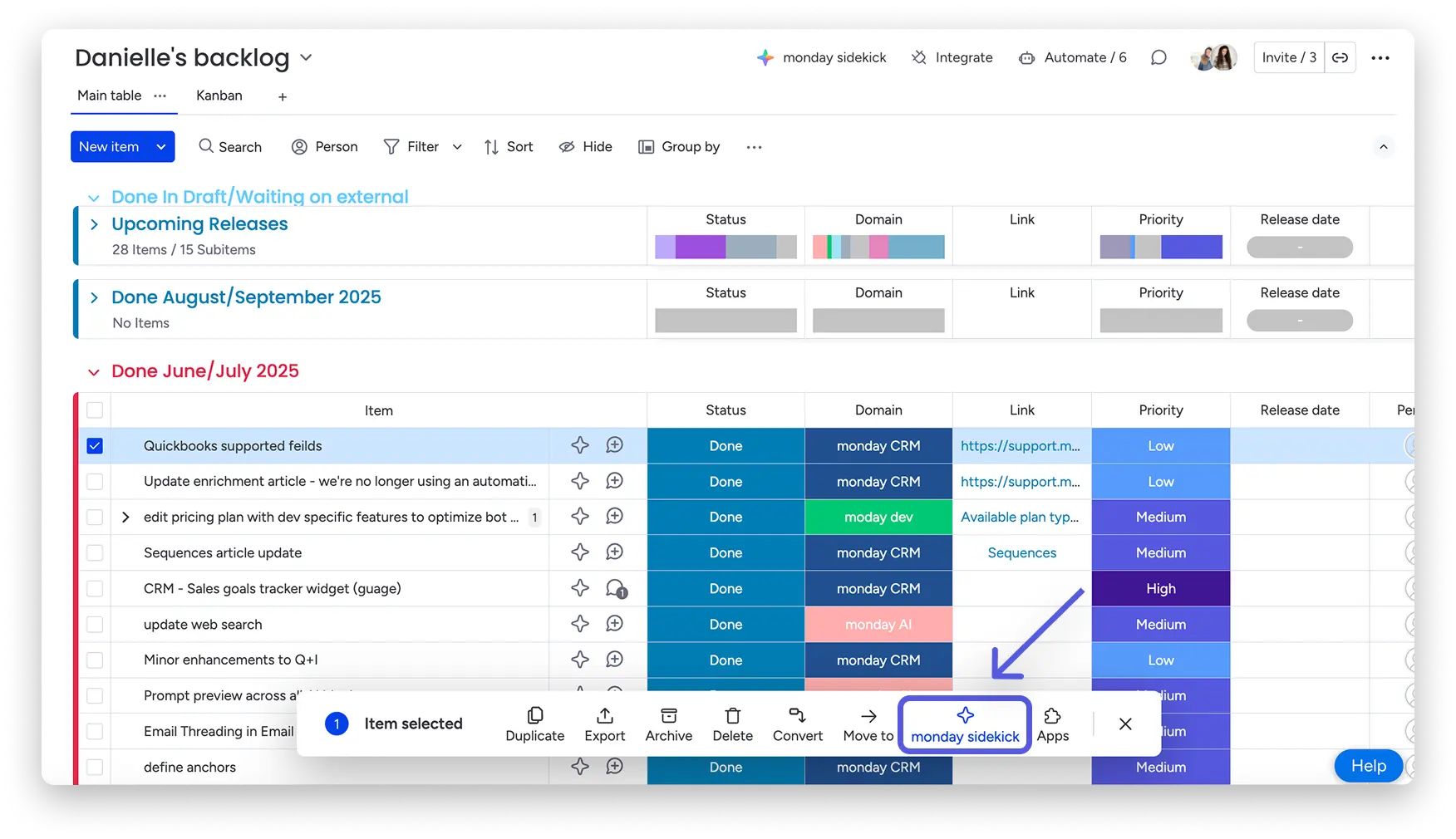Open the toolbar more-options ellipsis
The height and width of the screenshot is (839, 1456).
click(754, 147)
